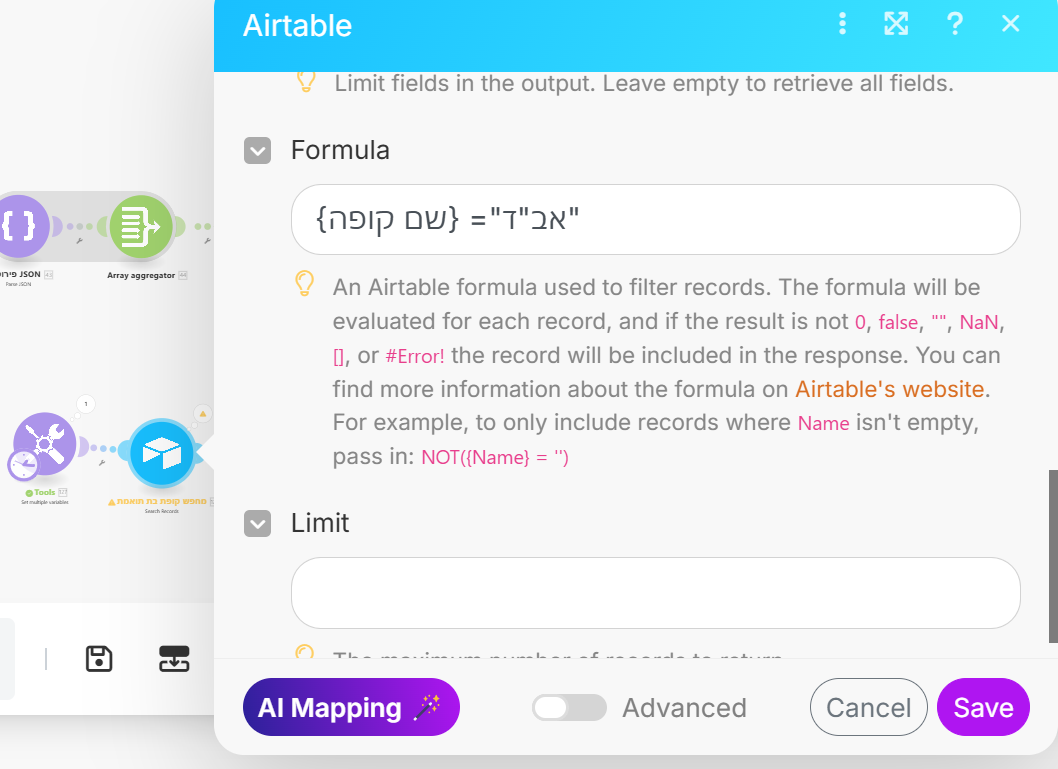Open help via the question mark icon

(x=954, y=24)
